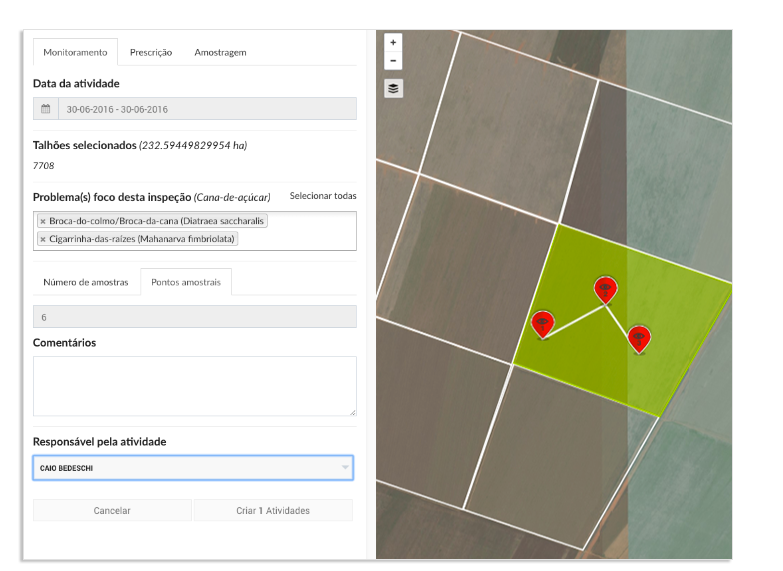Open the Responsável pela atividade dropdown
The height and width of the screenshot is (571, 783).
tap(193, 468)
